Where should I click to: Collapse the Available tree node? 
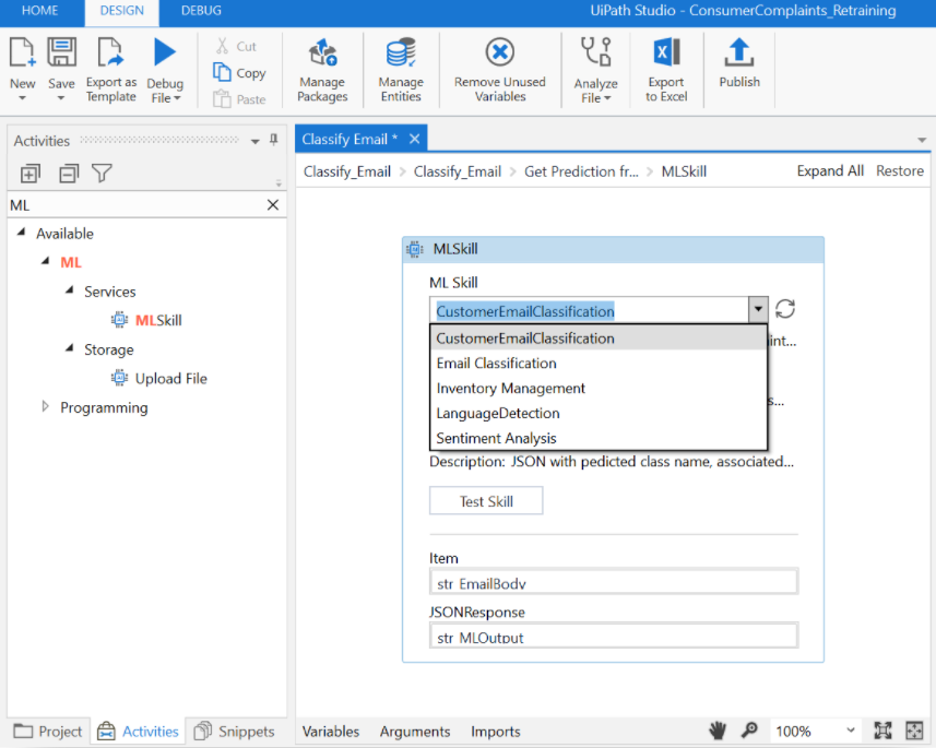21,232
